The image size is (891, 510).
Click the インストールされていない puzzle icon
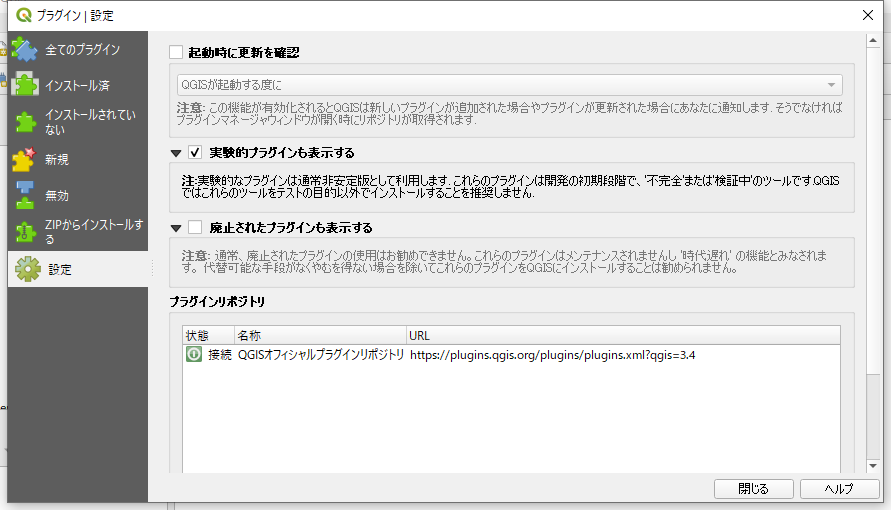(24, 122)
